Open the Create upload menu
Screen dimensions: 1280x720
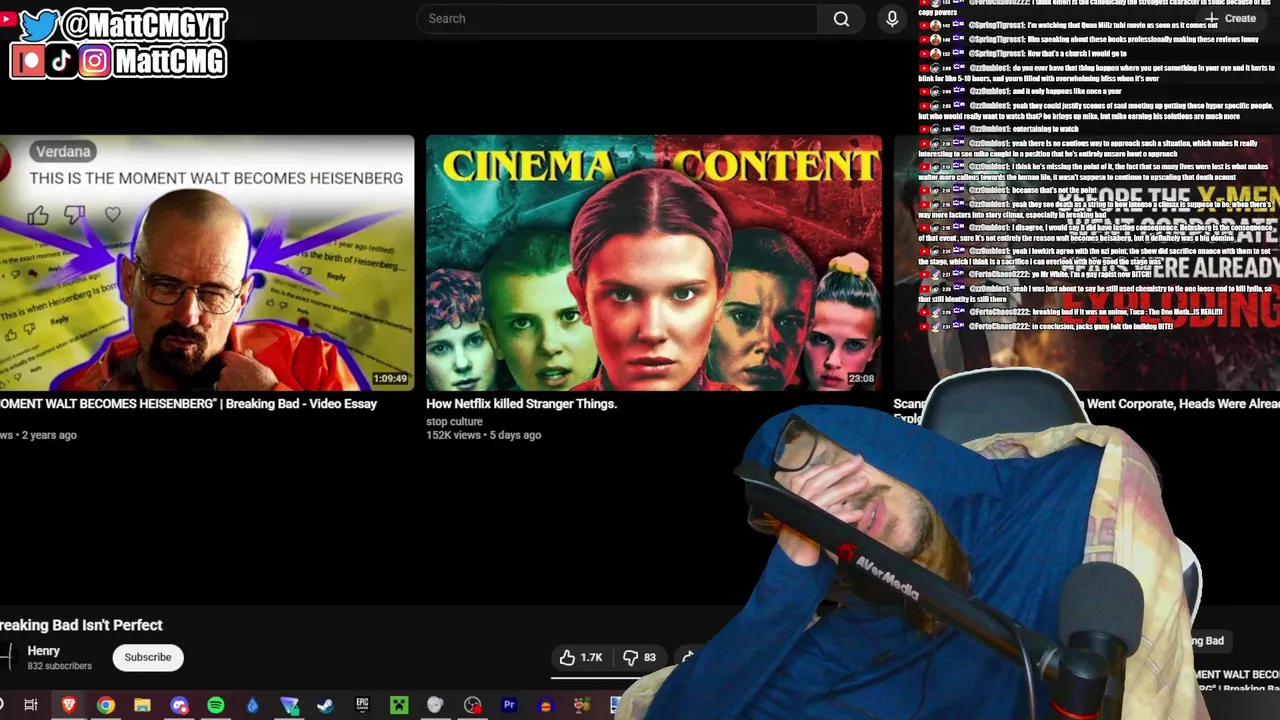[x=1232, y=18]
